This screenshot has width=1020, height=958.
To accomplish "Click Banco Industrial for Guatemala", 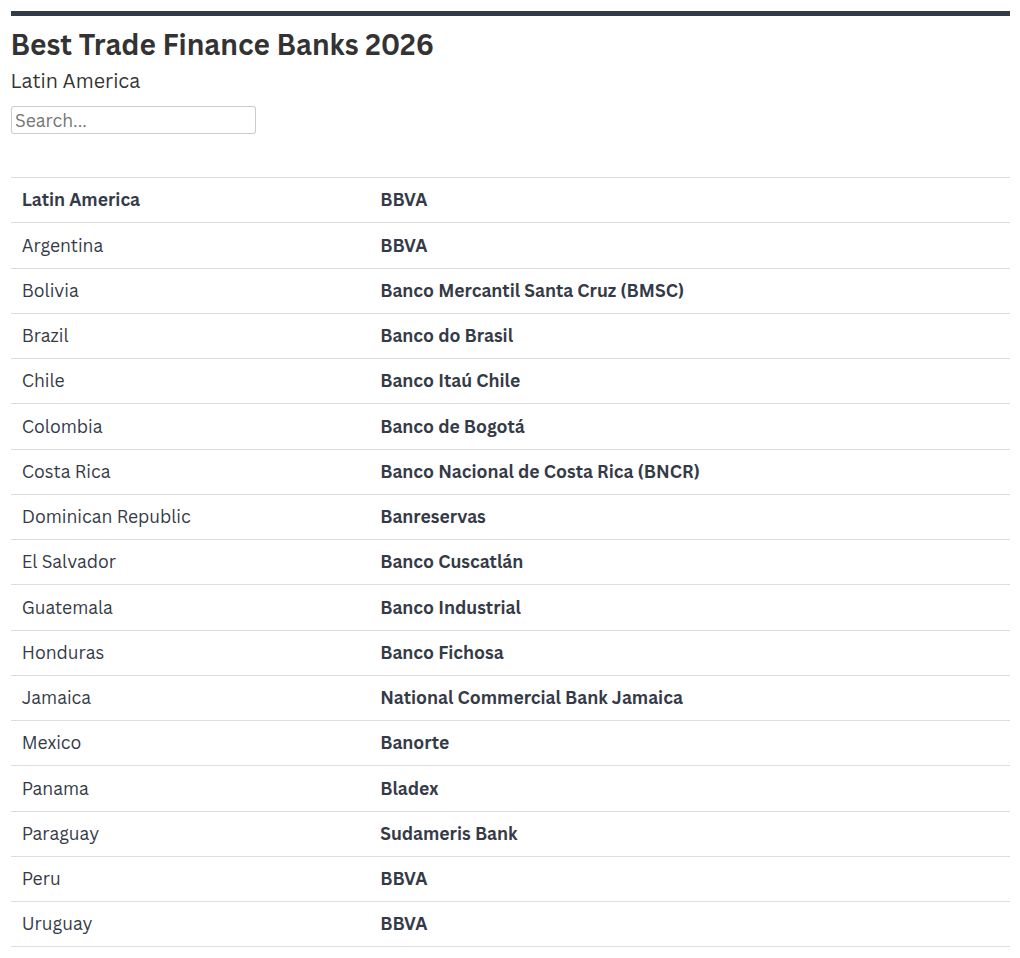I will (x=450, y=607).
